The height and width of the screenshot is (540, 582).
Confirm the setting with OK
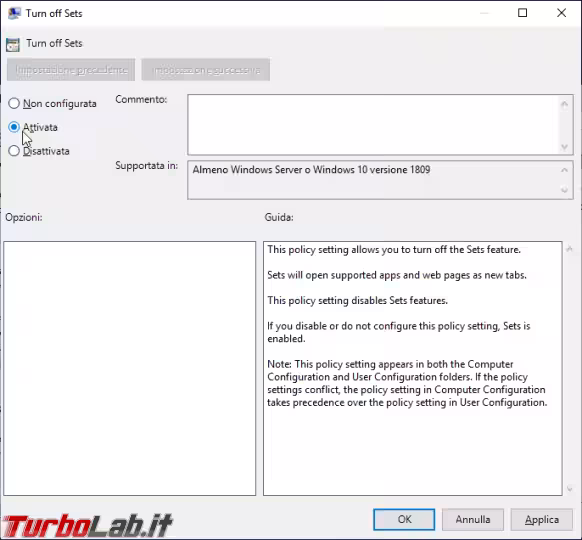pyautogui.click(x=404, y=519)
